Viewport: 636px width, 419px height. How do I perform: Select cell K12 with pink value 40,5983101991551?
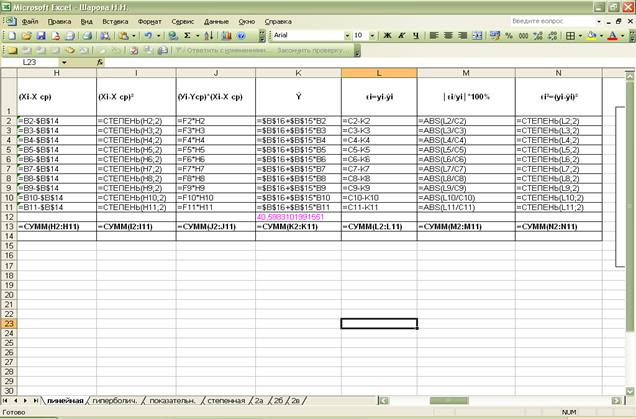coord(298,217)
